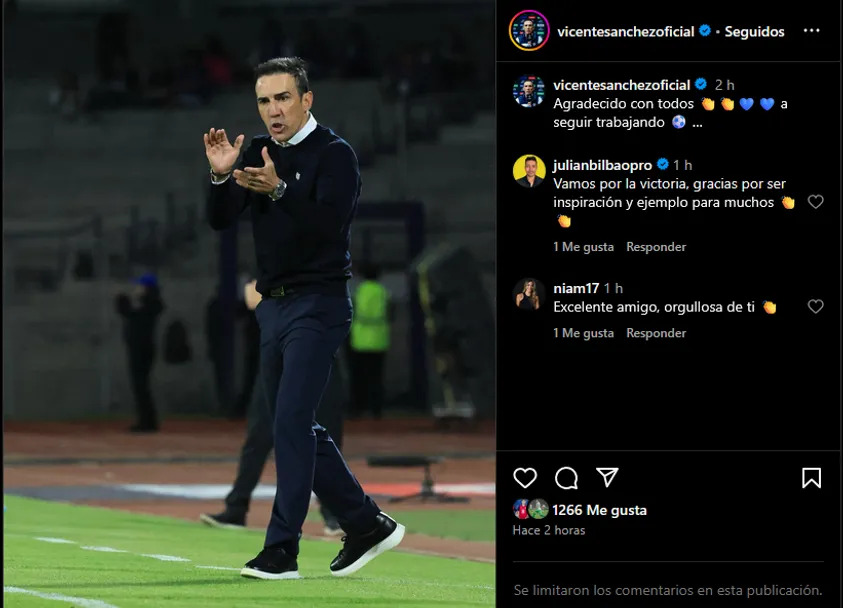Reply to julianbilbaopro's comment

[x=656, y=247]
